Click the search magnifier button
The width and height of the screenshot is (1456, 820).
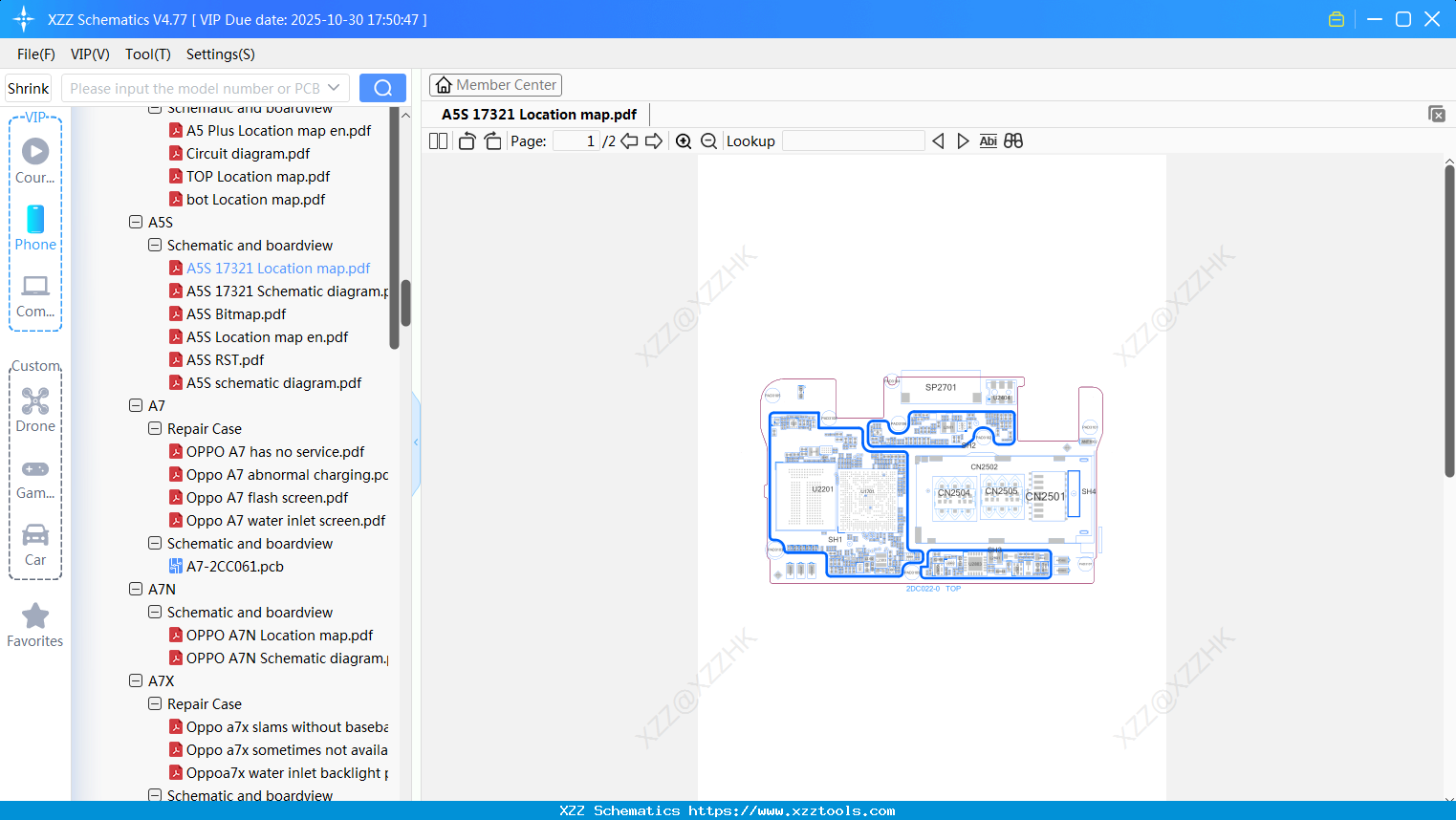point(381,87)
